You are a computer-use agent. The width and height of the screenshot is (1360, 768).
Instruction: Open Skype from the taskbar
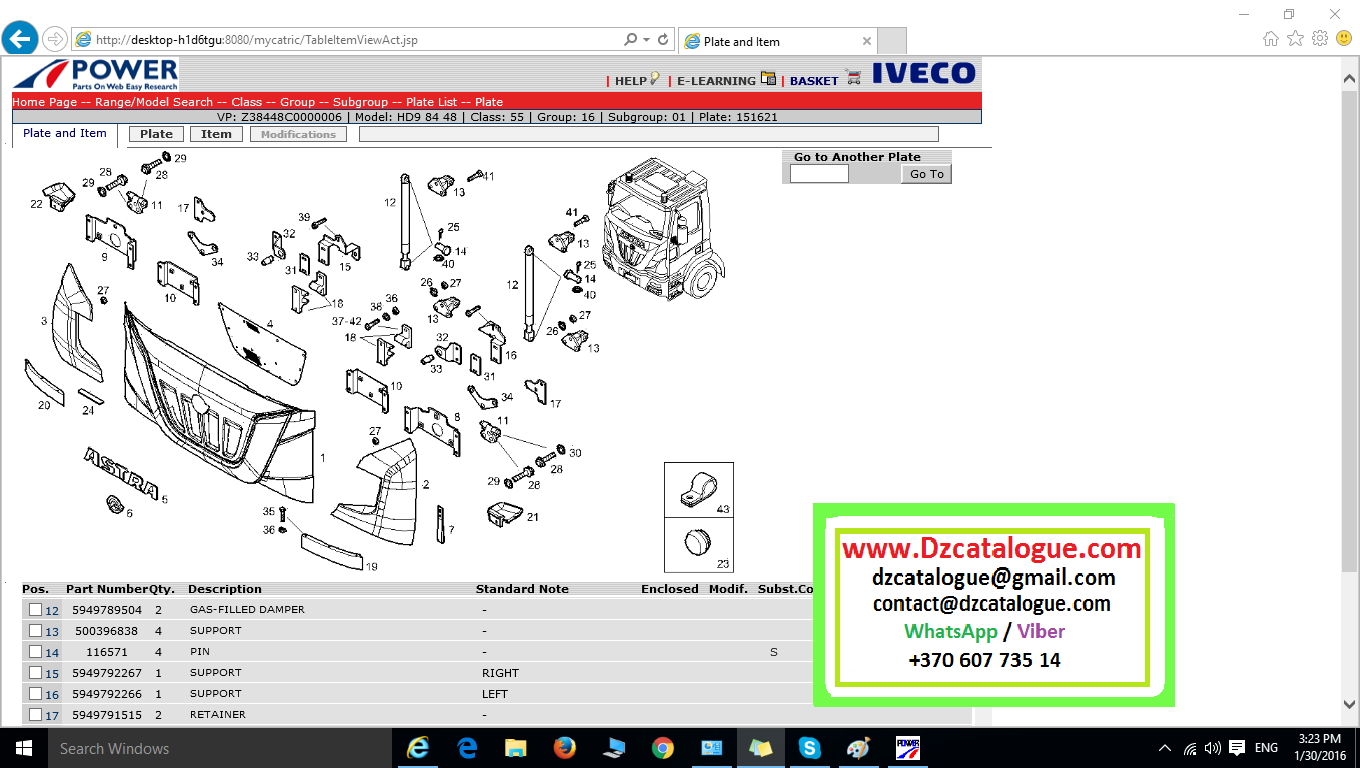point(809,748)
